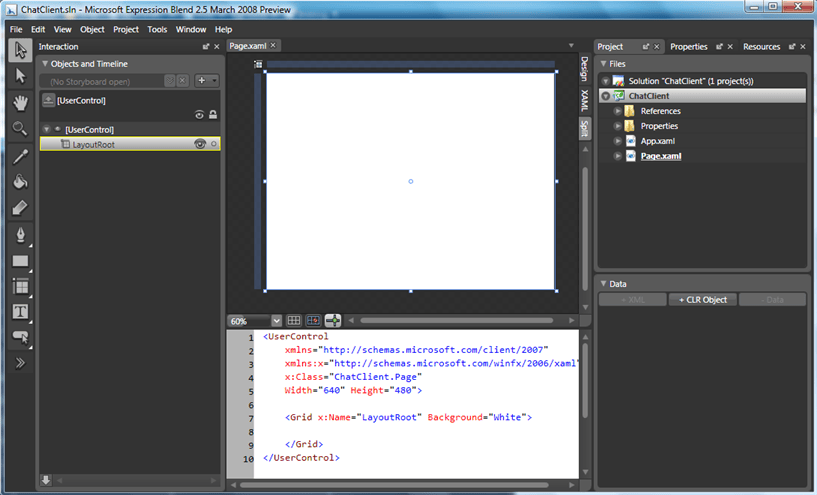Select the TextBlock tool

(x=20, y=312)
